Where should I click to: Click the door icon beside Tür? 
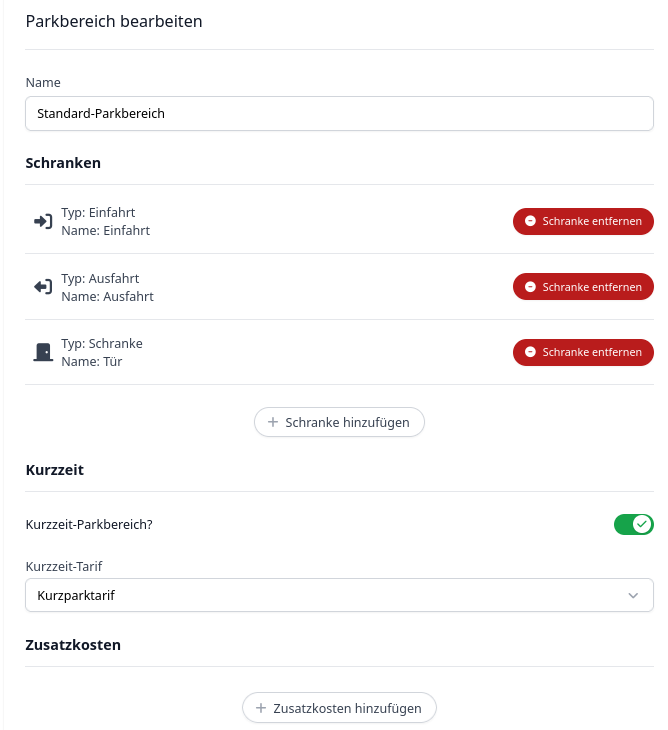coord(43,352)
